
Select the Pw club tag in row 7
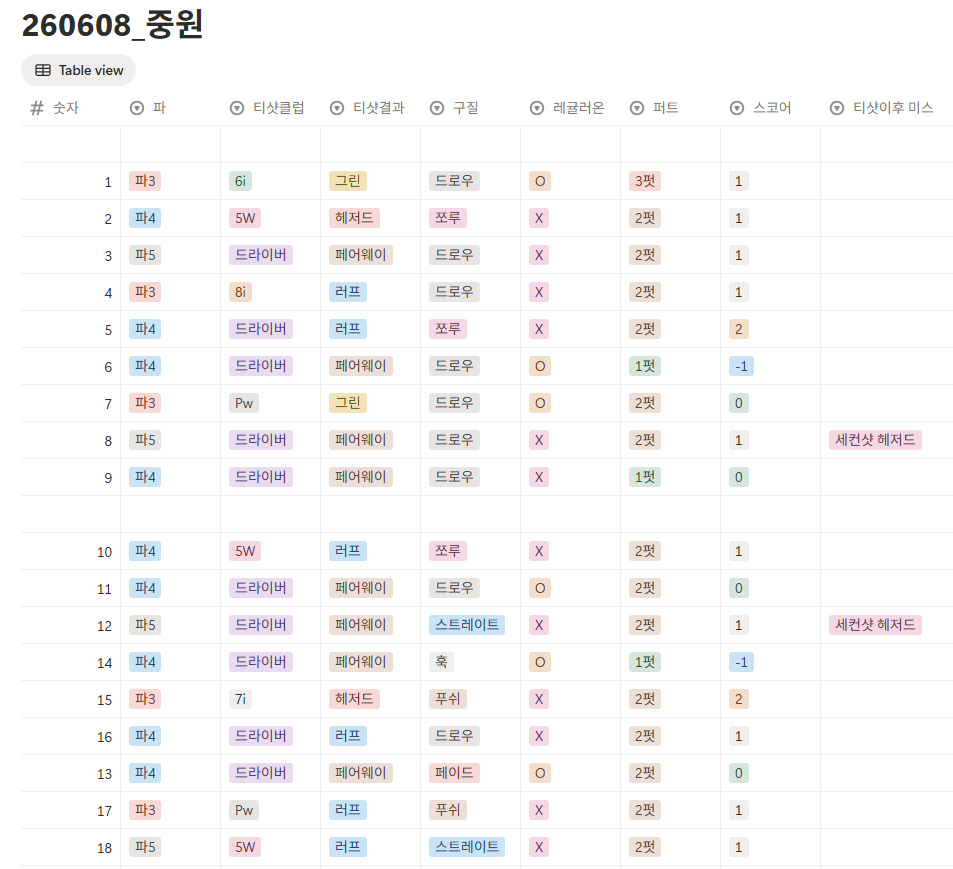coord(244,404)
